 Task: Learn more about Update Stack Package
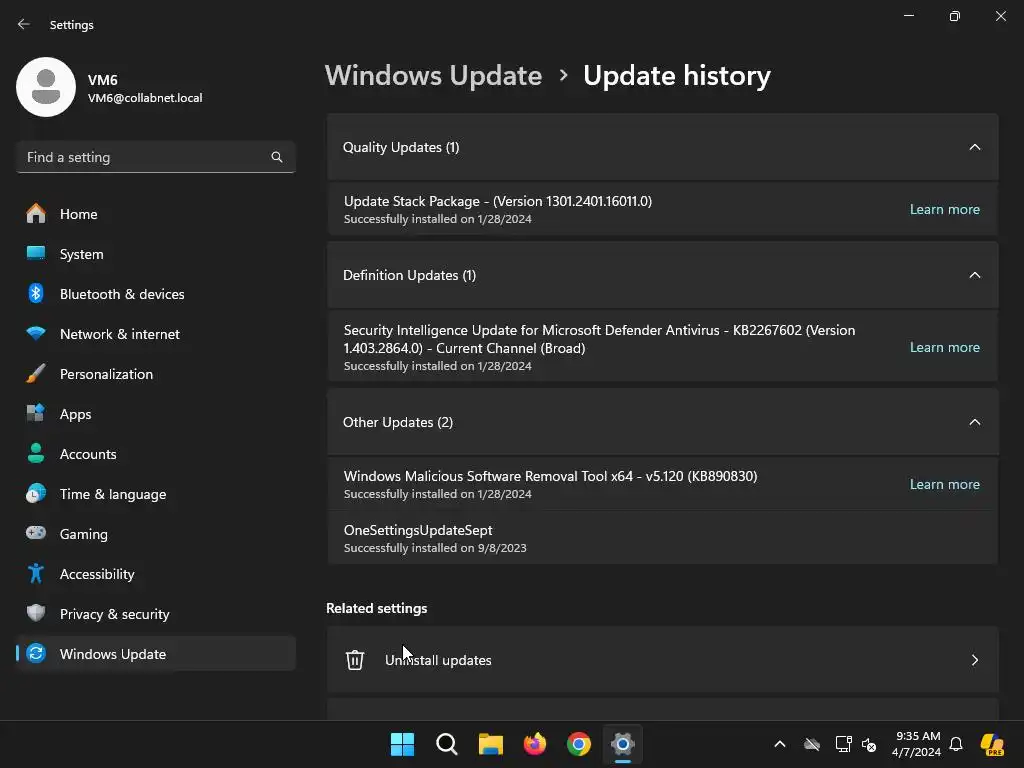tap(944, 209)
